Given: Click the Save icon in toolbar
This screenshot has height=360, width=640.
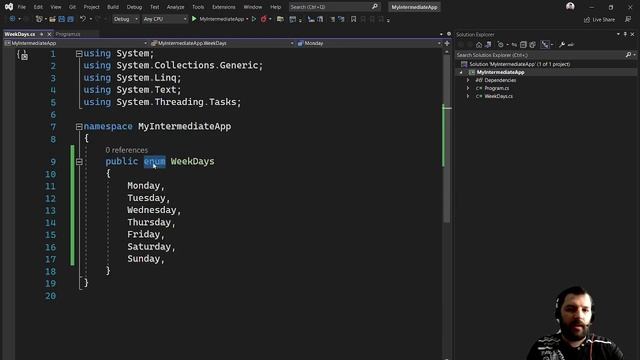Looking at the screenshot, I should 62,19.
